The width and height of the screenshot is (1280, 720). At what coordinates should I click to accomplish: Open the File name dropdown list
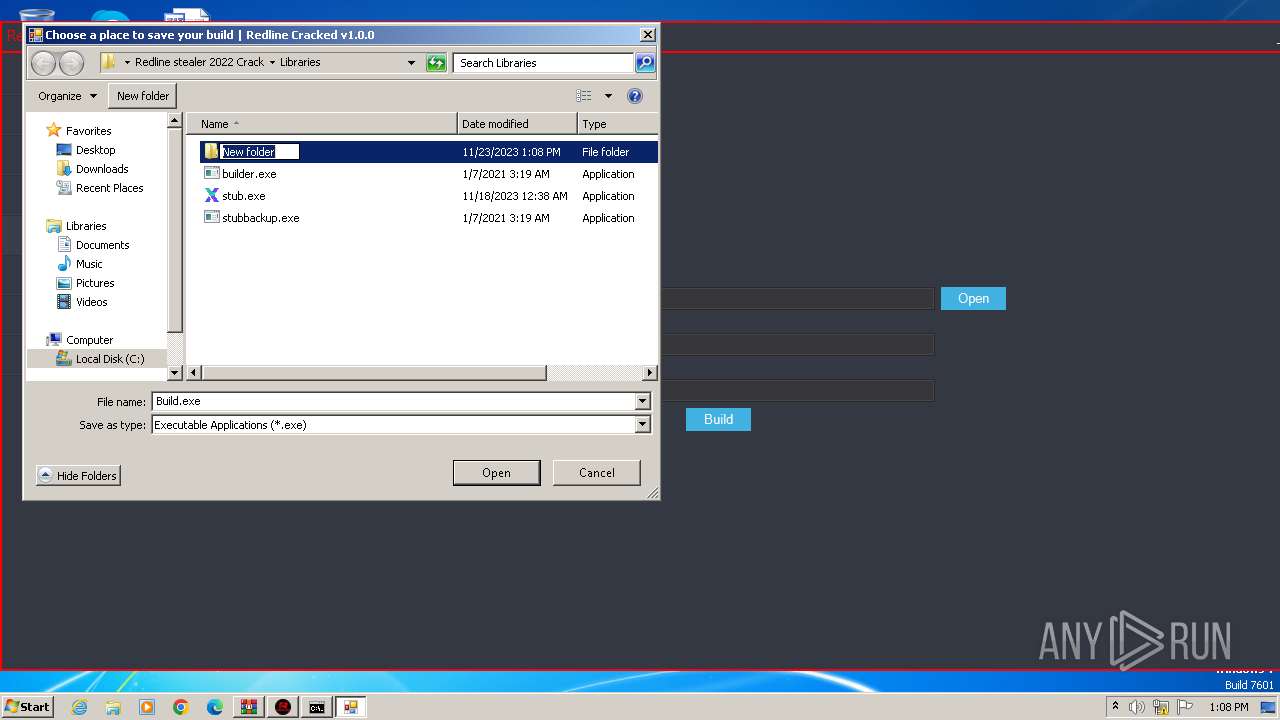pyautogui.click(x=643, y=401)
